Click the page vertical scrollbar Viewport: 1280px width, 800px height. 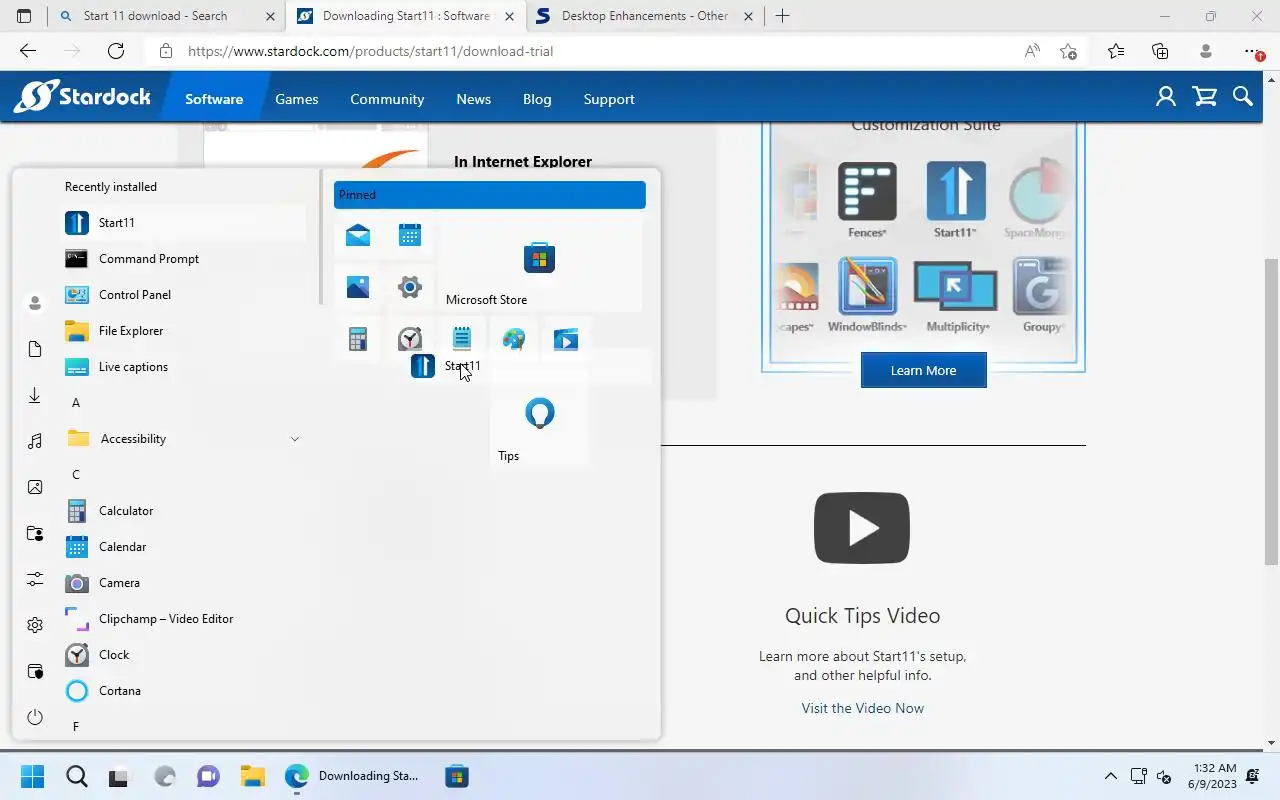coord(1272,411)
